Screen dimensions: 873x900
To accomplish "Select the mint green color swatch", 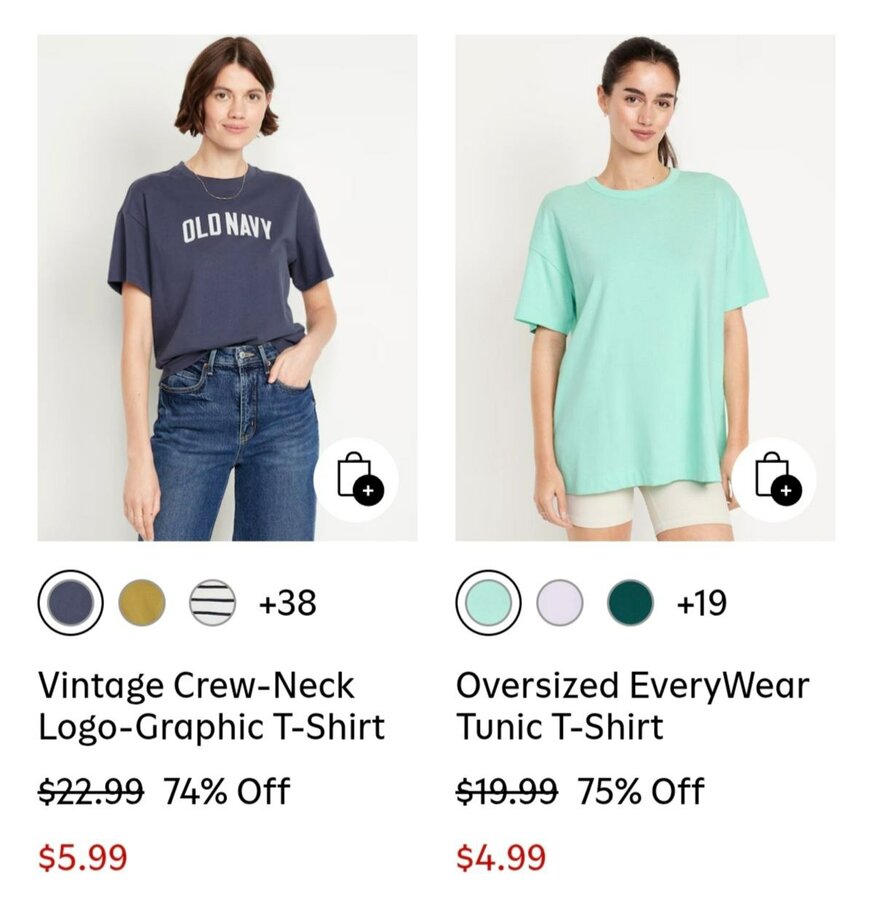I will 489,603.
